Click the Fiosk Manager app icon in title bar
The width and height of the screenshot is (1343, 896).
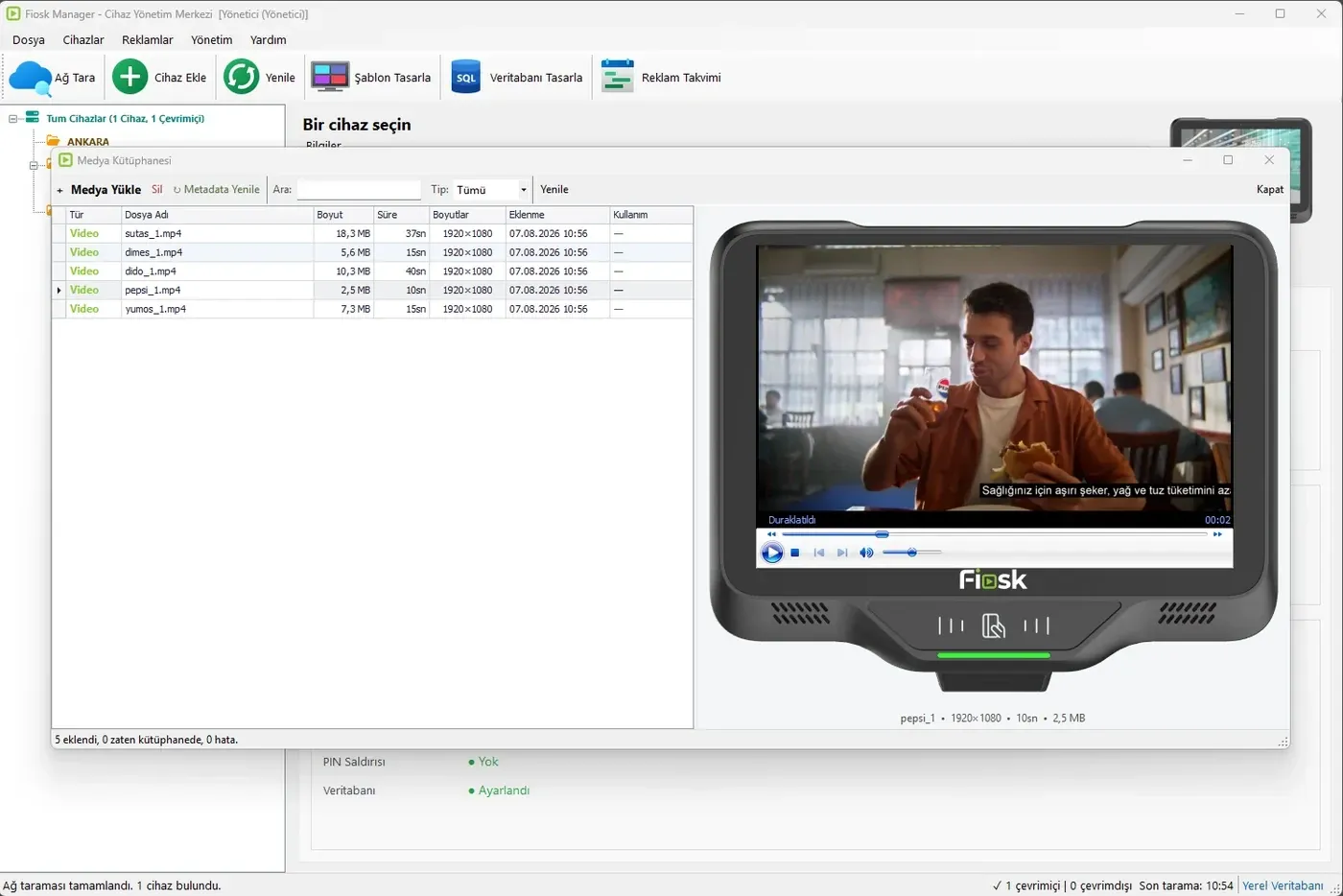13,14
